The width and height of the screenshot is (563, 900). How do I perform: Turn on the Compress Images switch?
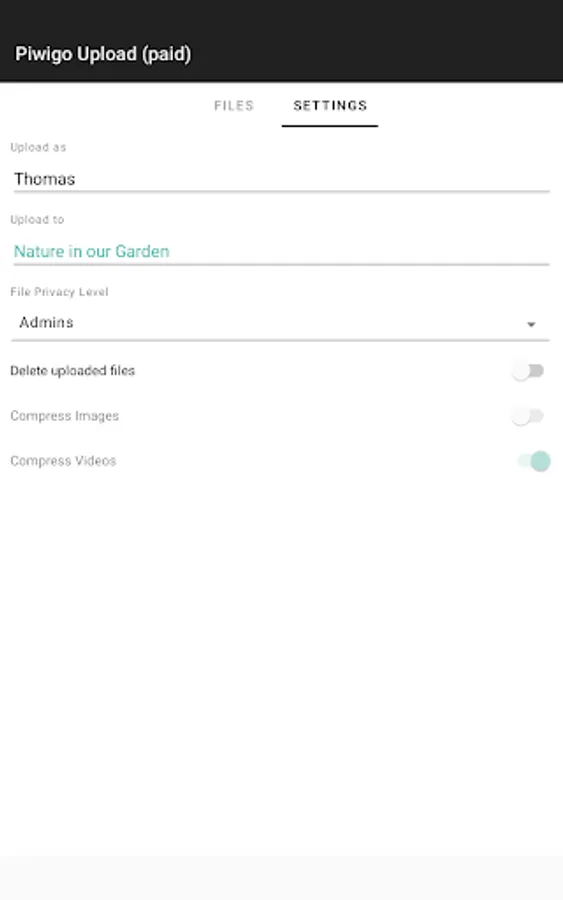pyautogui.click(x=528, y=416)
